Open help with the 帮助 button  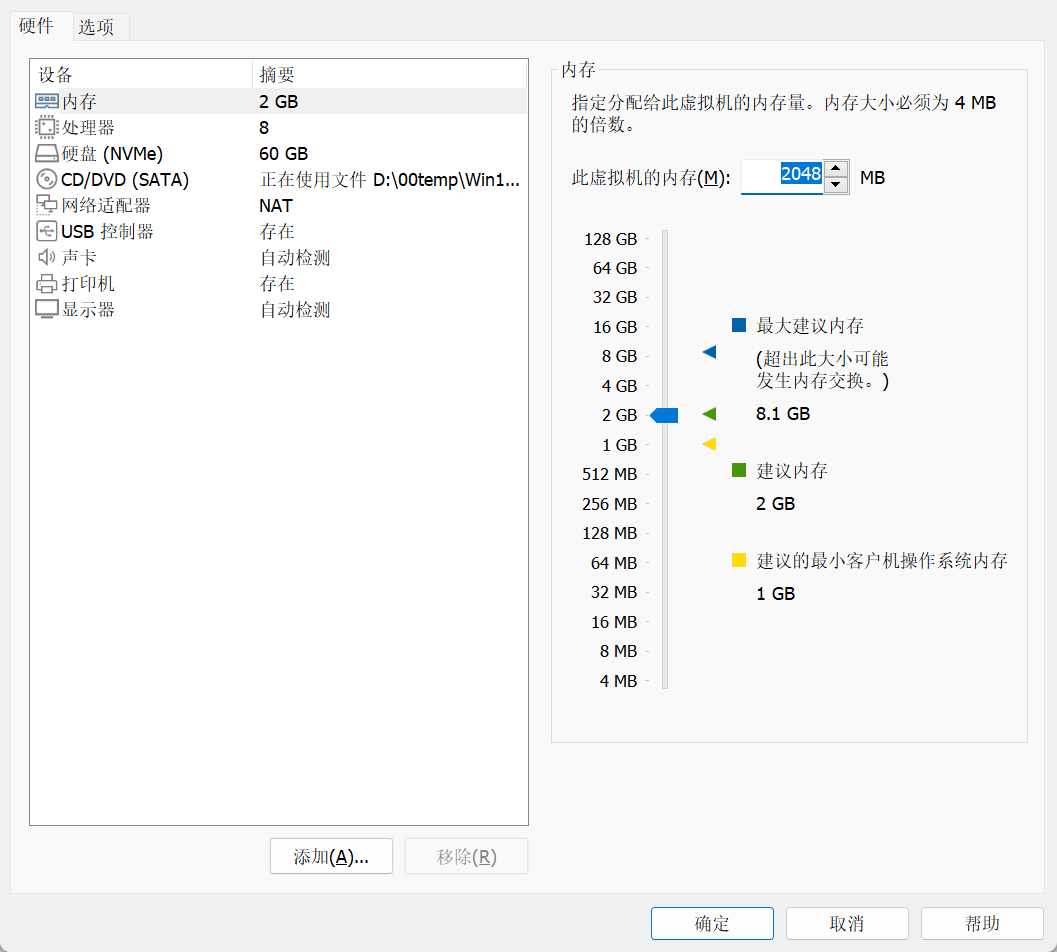pyautogui.click(x=982, y=923)
